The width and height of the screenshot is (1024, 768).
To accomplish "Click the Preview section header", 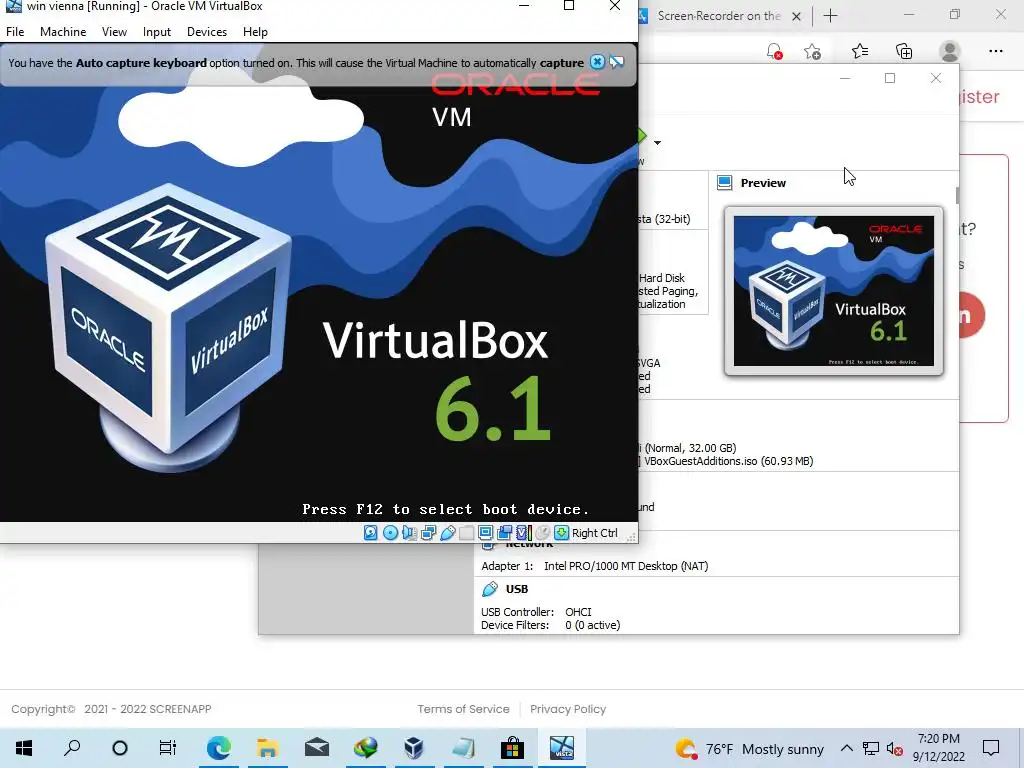I will pyautogui.click(x=763, y=183).
